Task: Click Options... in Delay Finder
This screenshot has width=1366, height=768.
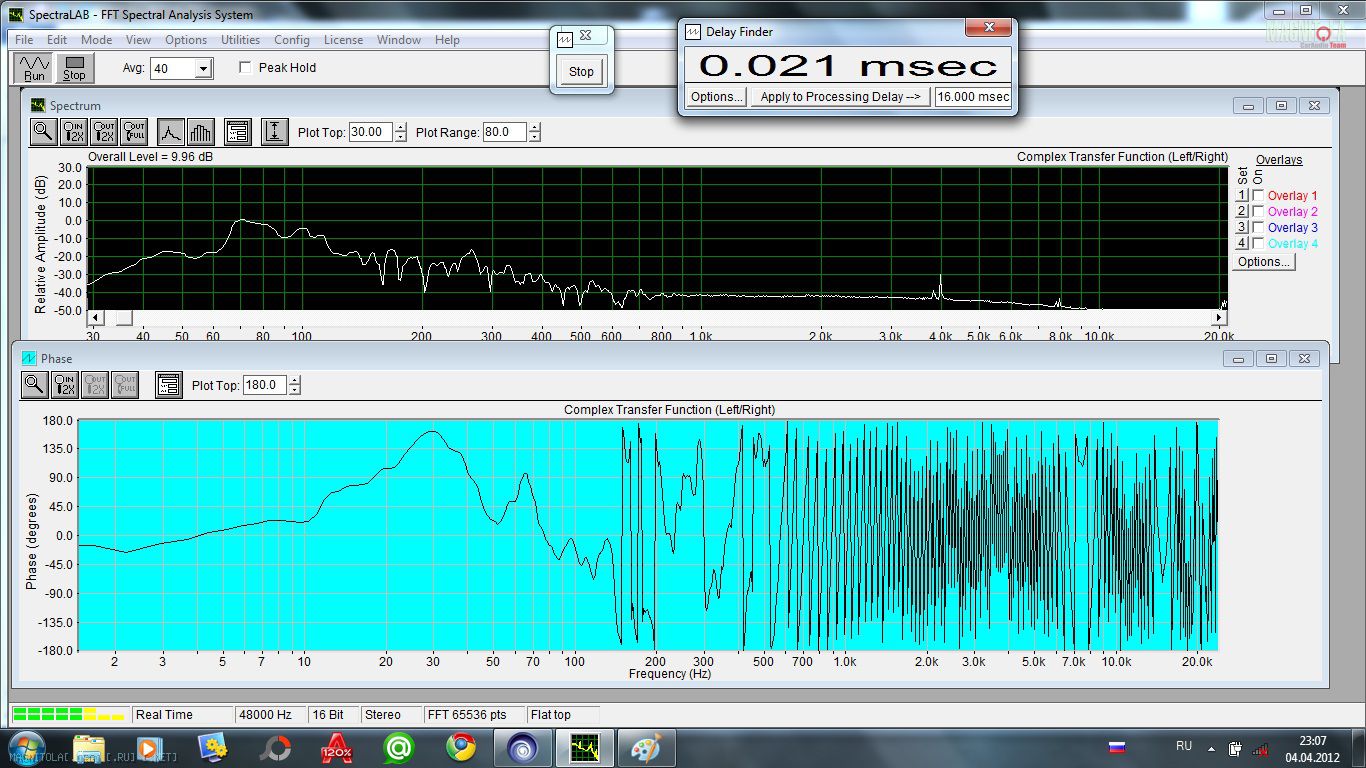Action: point(717,97)
